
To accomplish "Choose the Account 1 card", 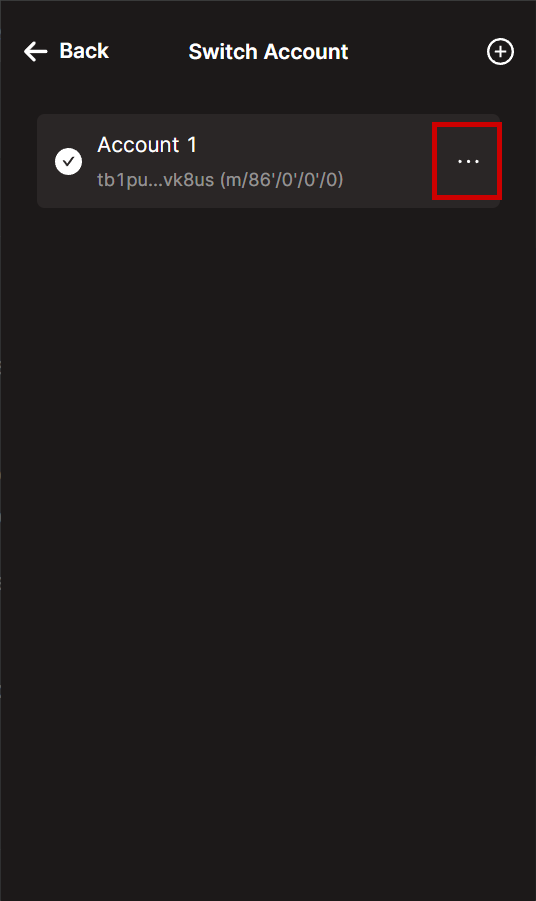I will [268, 161].
